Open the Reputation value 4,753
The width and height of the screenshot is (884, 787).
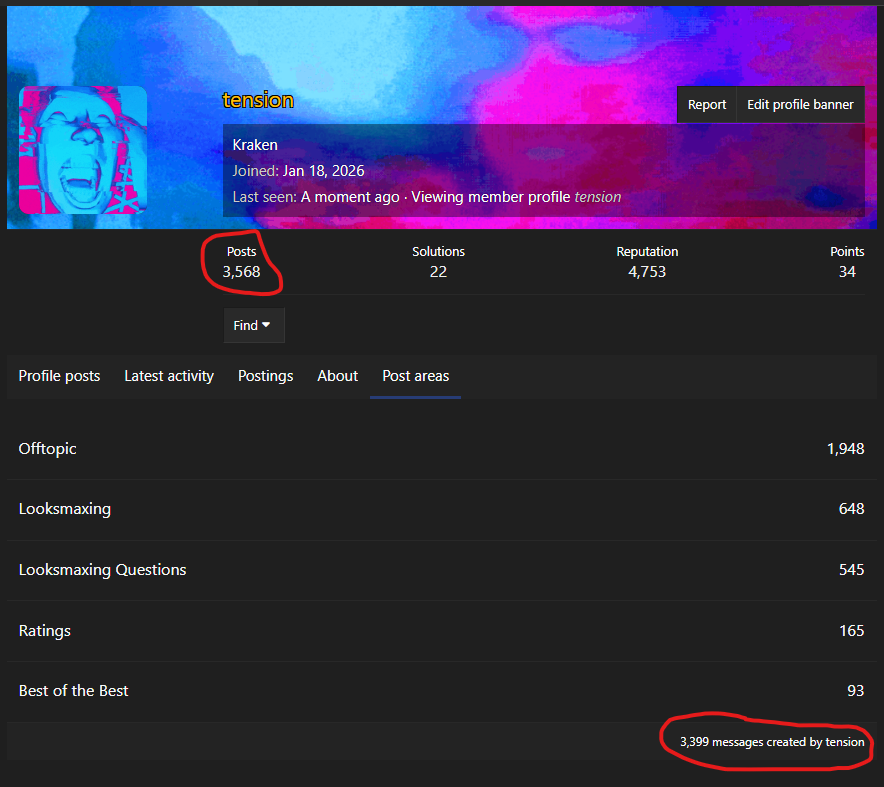click(647, 272)
